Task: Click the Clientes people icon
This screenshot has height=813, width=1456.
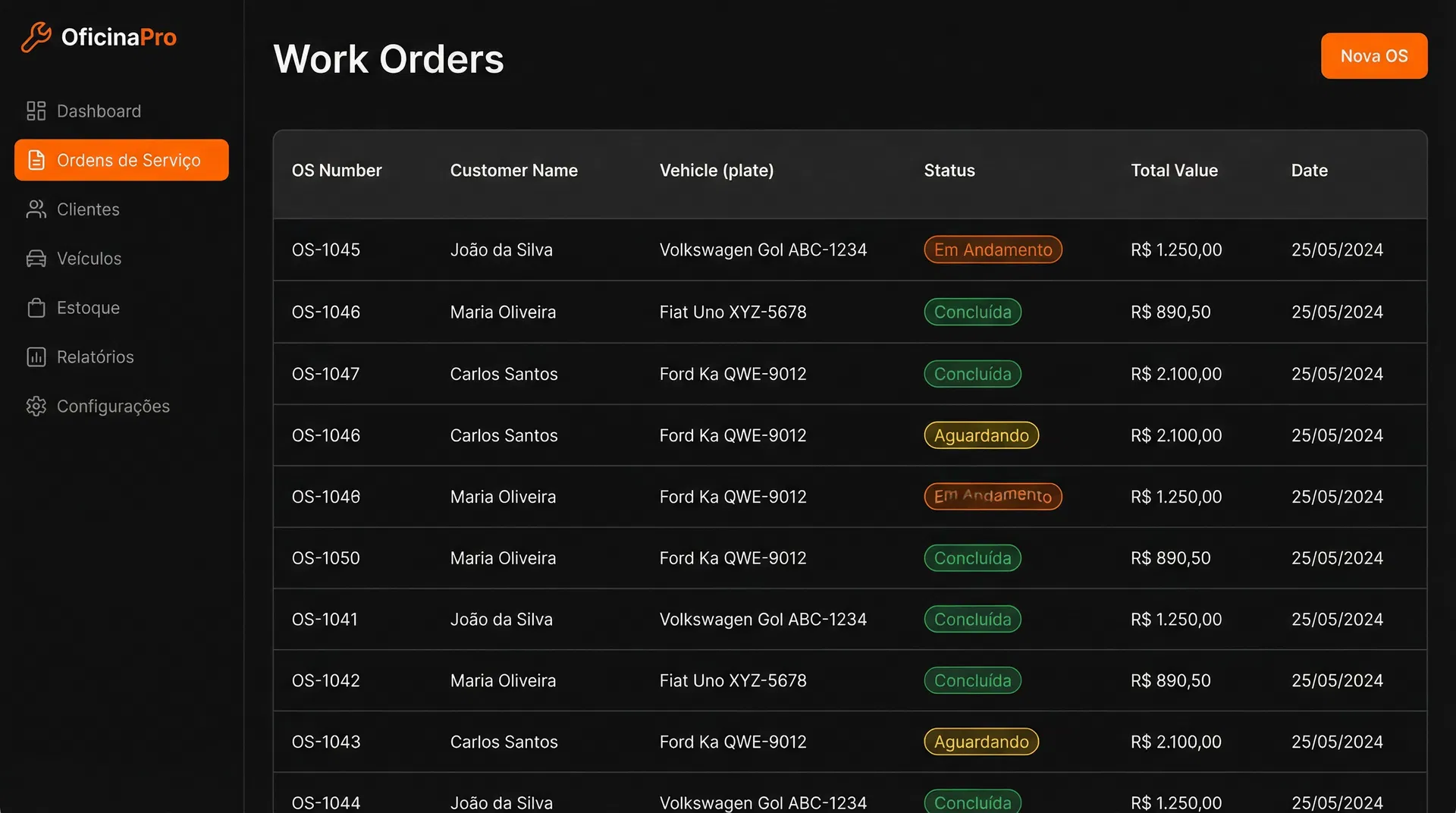Action: (x=36, y=209)
